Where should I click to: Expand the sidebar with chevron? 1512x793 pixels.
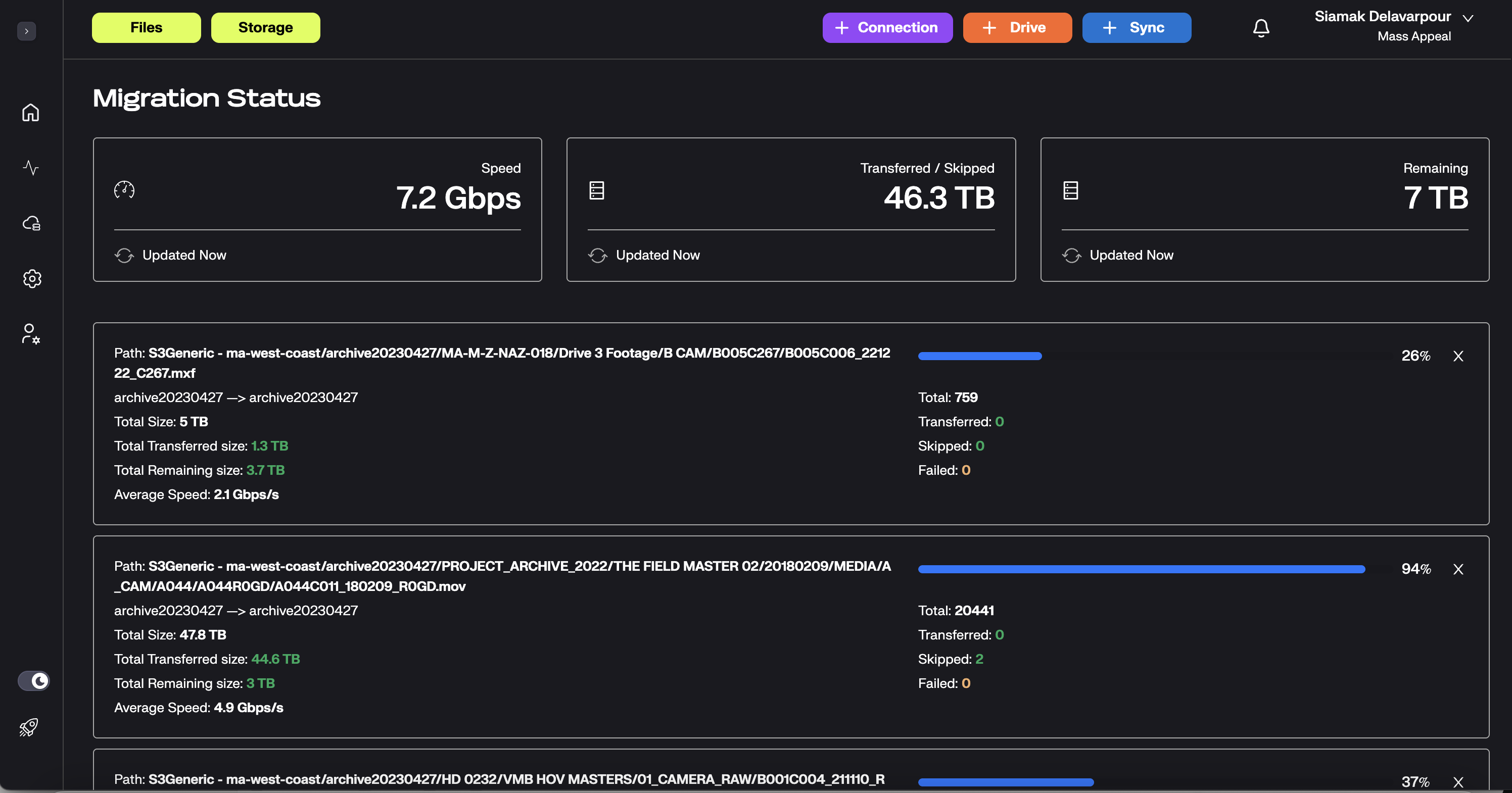pyautogui.click(x=26, y=31)
